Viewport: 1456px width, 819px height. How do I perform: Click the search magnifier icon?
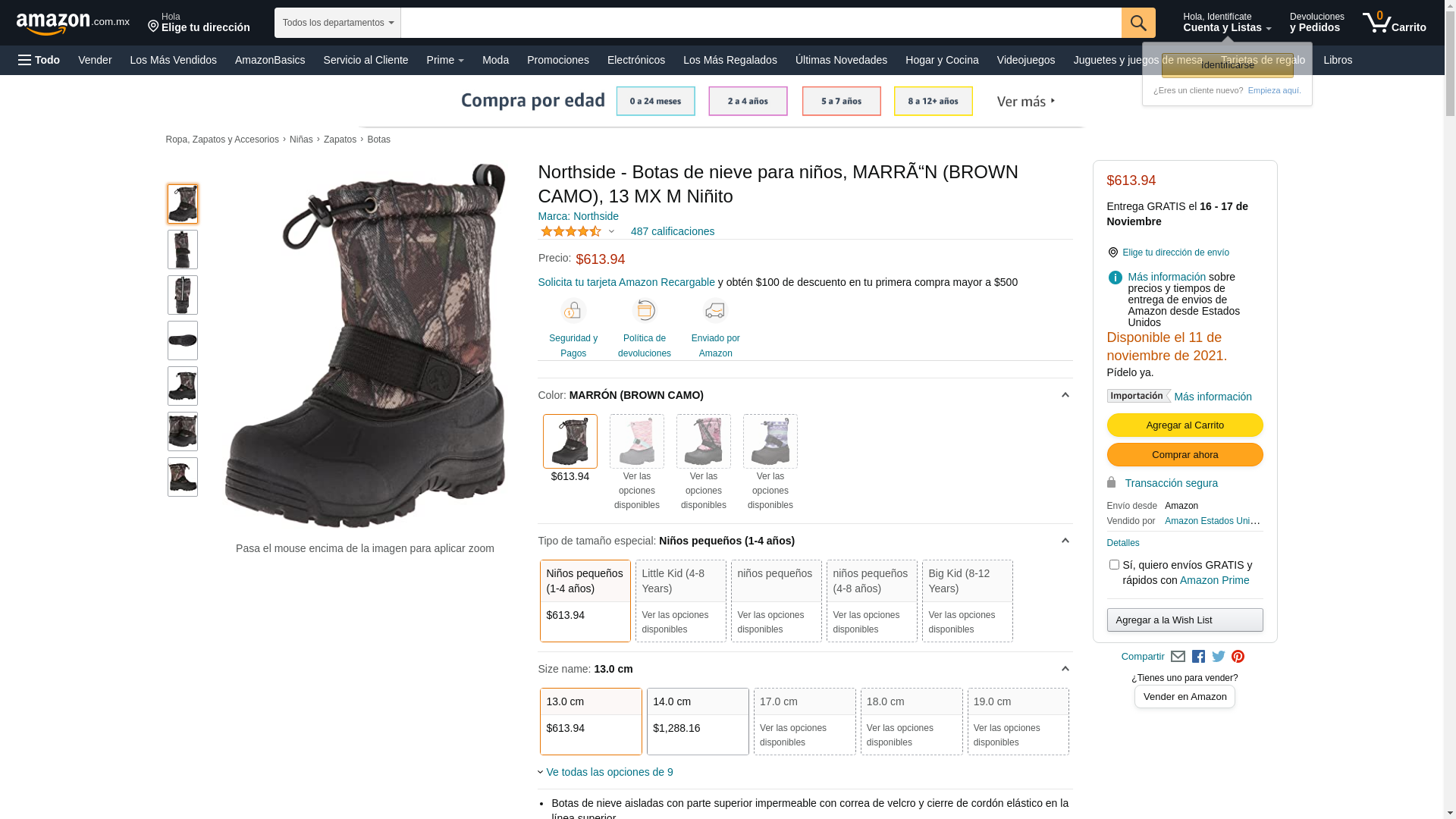pos(1137,23)
